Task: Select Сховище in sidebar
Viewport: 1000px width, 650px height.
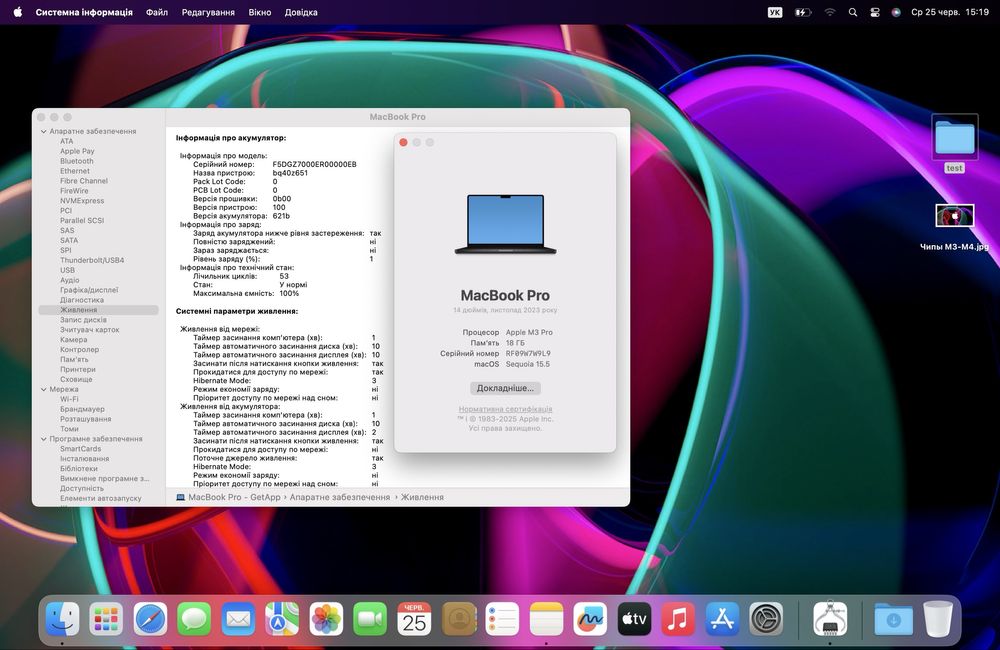Action: point(76,380)
